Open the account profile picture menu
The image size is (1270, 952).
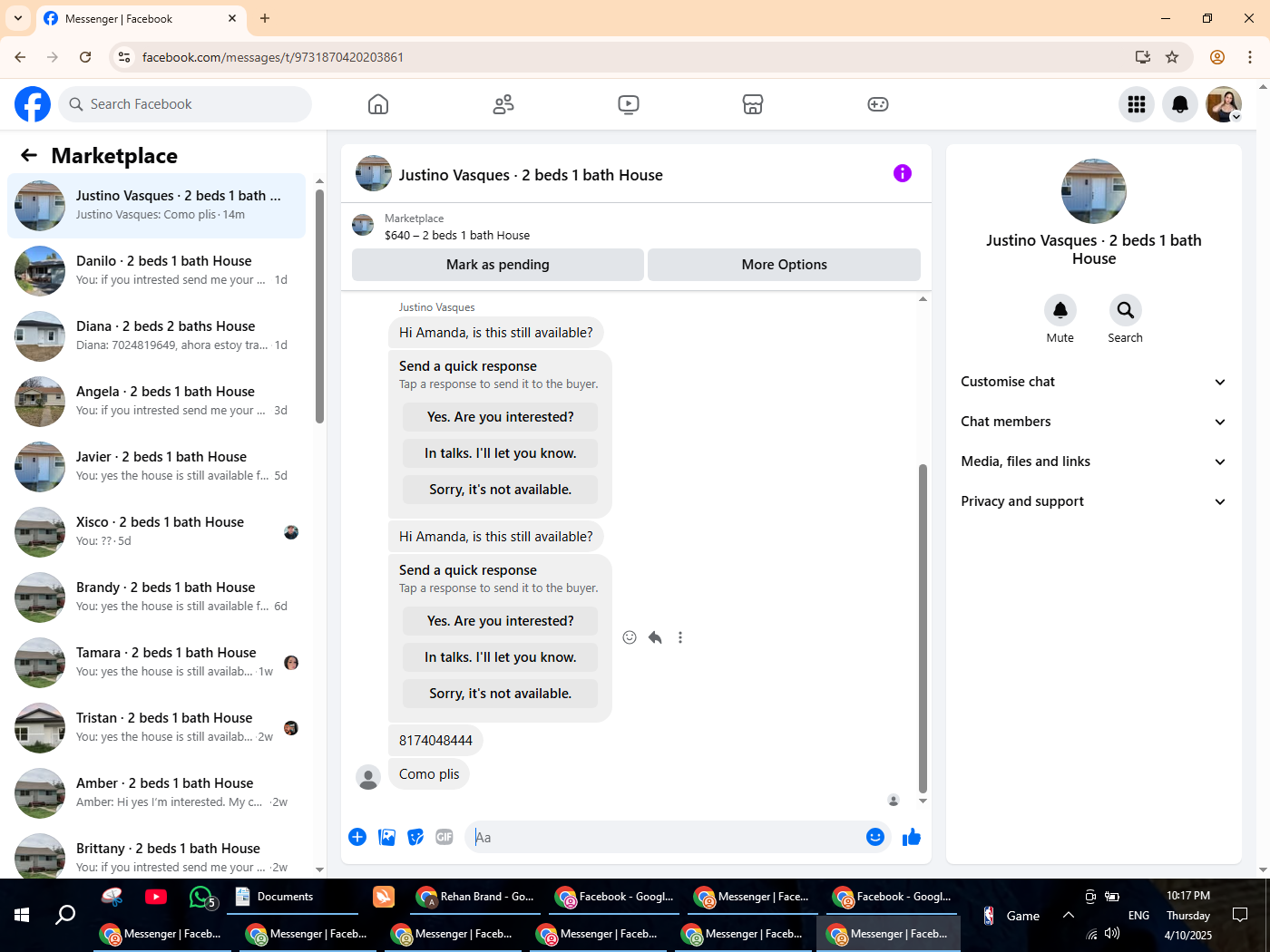pyautogui.click(x=1224, y=104)
